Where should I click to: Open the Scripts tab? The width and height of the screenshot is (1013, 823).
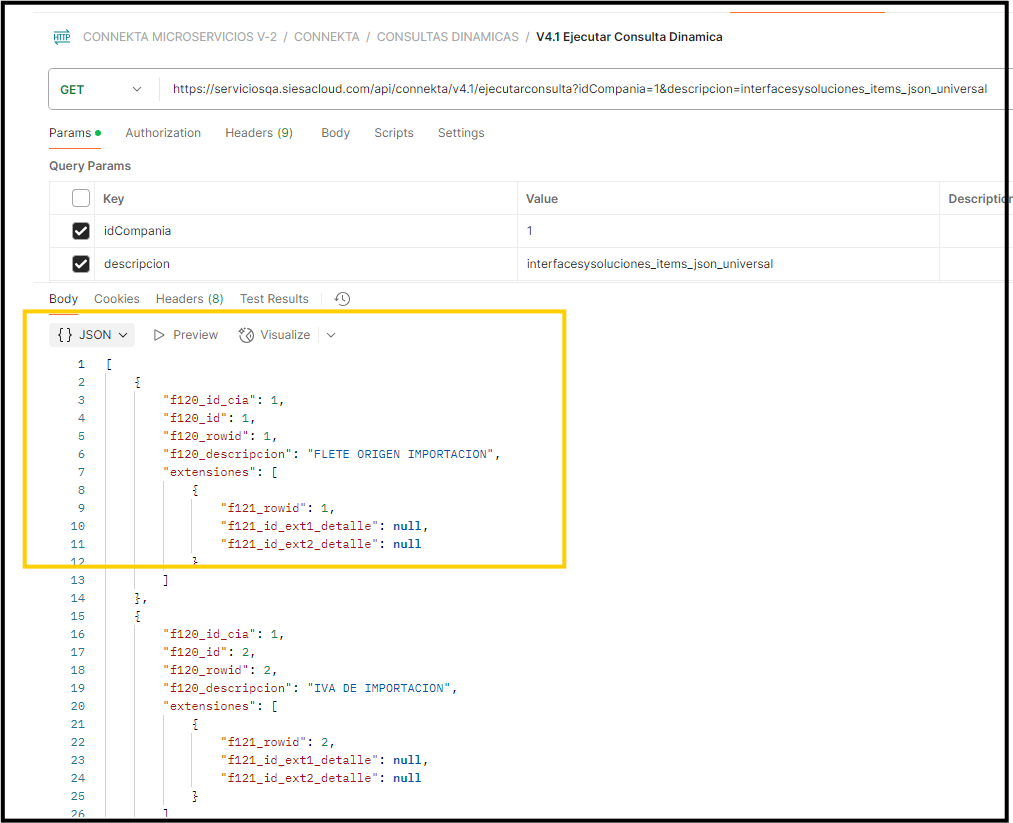[x=393, y=132]
